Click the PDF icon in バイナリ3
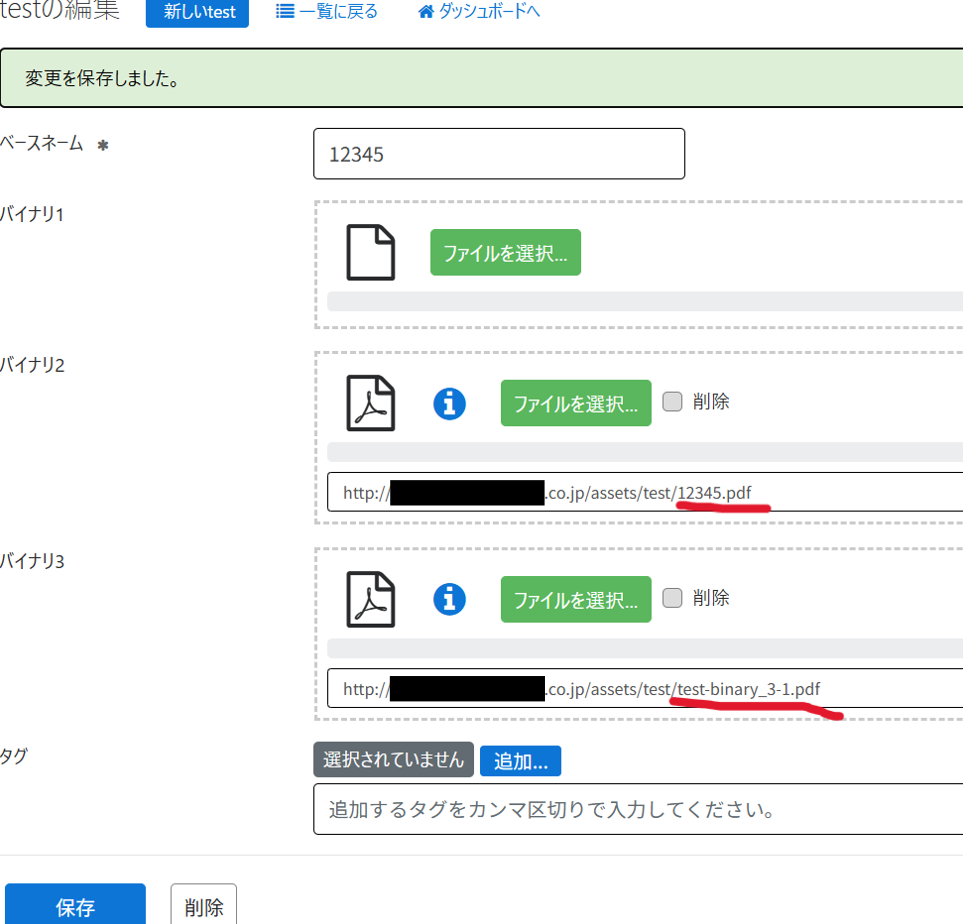Screen dimensions: 963x924 point(370,599)
